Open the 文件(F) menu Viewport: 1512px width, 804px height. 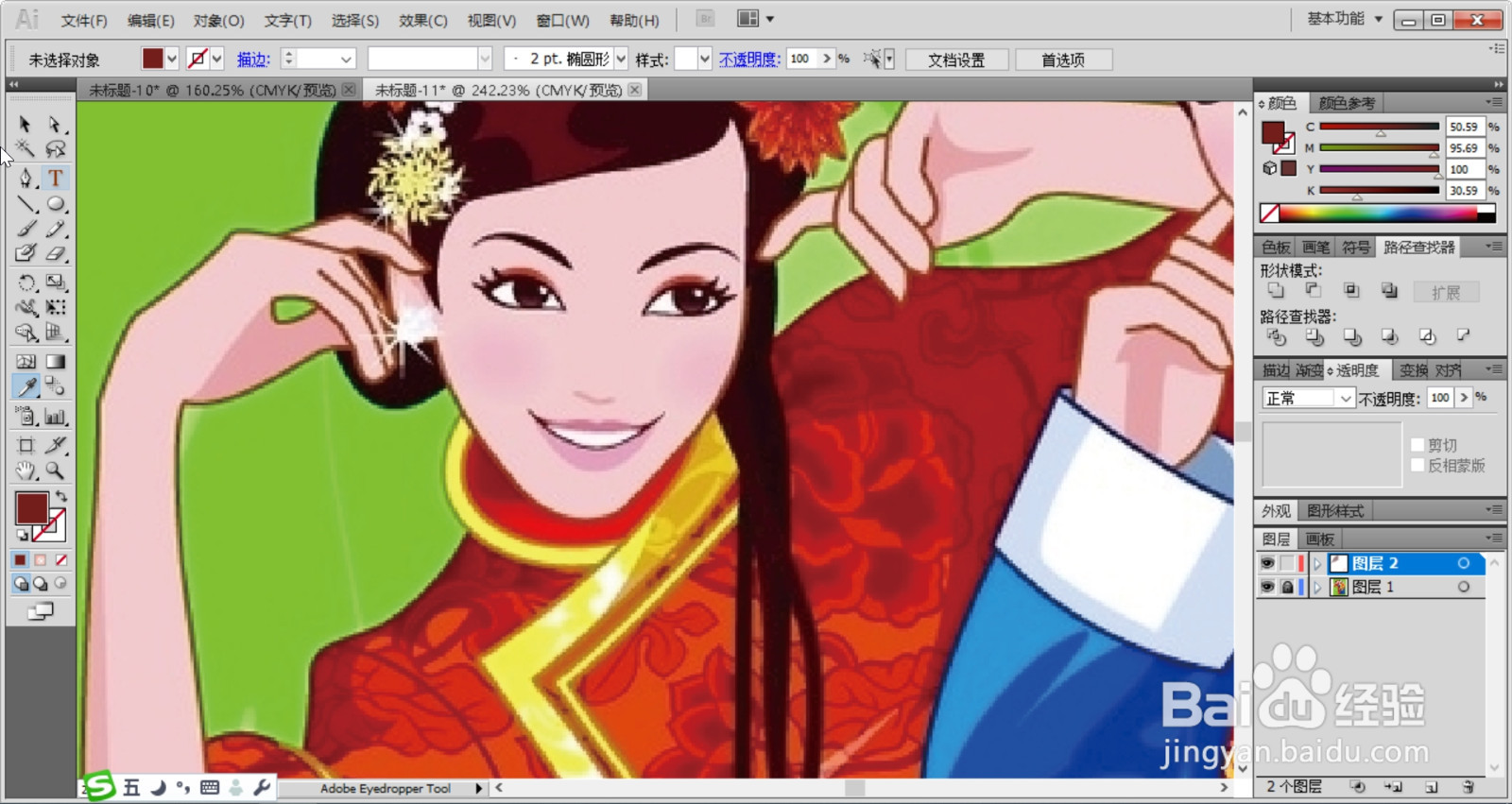84,20
